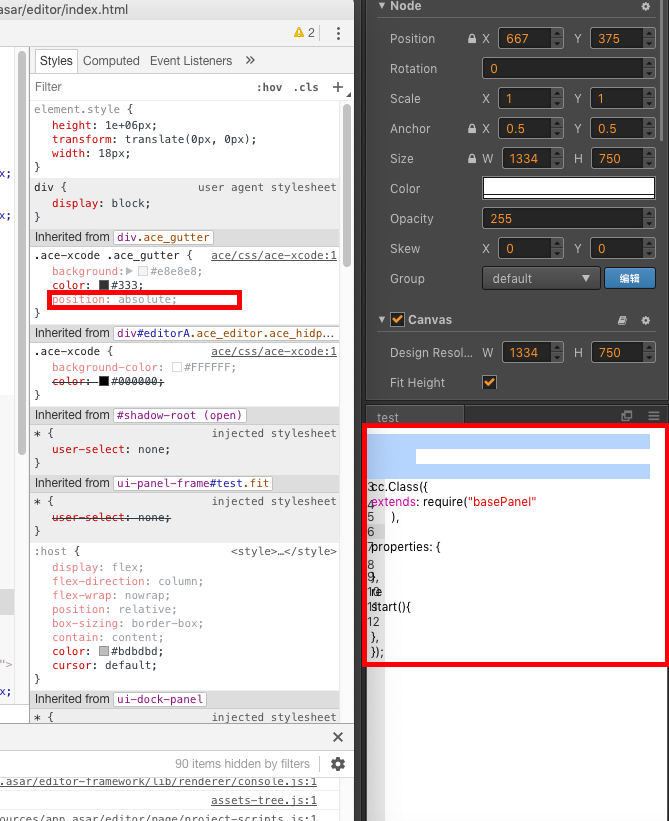Screen dimensions: 669x821
Task: Click the Rotation field showing 0
Action: click(563, 69)
